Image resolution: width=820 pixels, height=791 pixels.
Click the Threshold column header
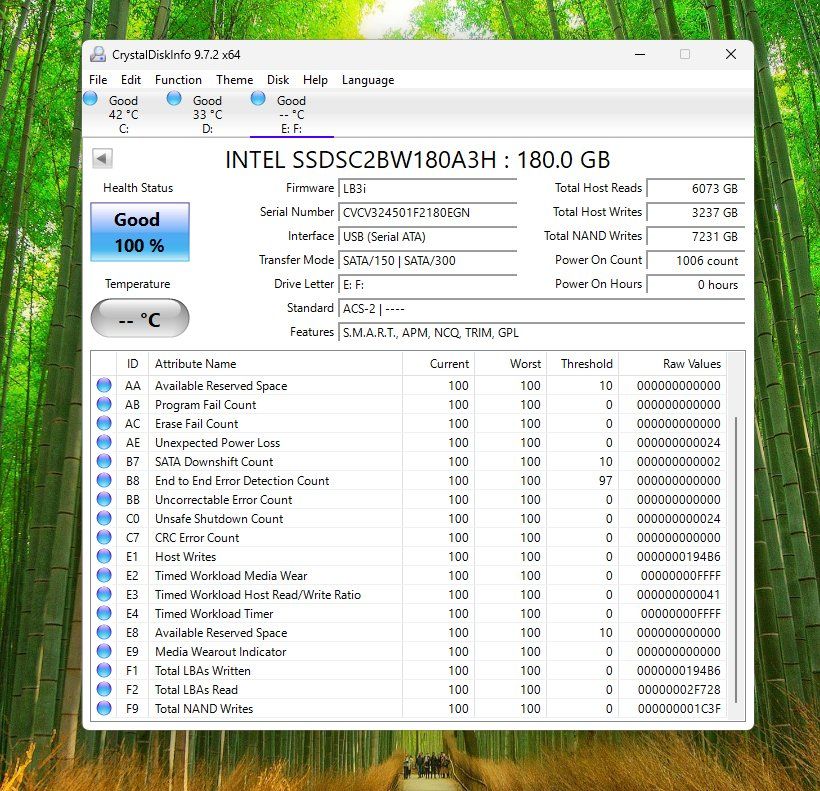583,364
